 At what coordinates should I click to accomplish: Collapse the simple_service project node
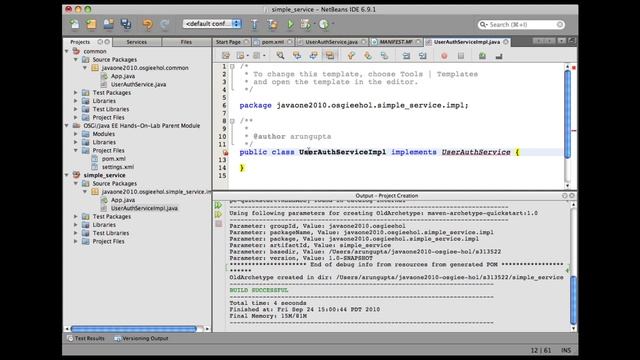pos(67,175)
